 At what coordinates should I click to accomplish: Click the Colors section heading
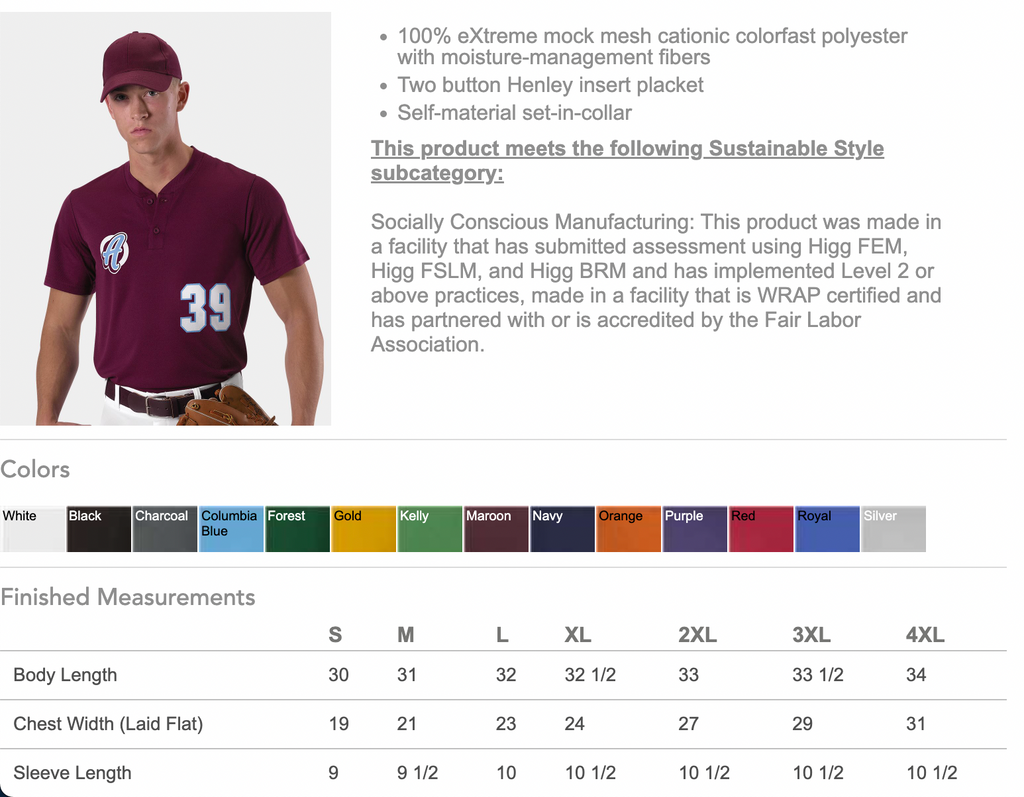tap(36, 469)
